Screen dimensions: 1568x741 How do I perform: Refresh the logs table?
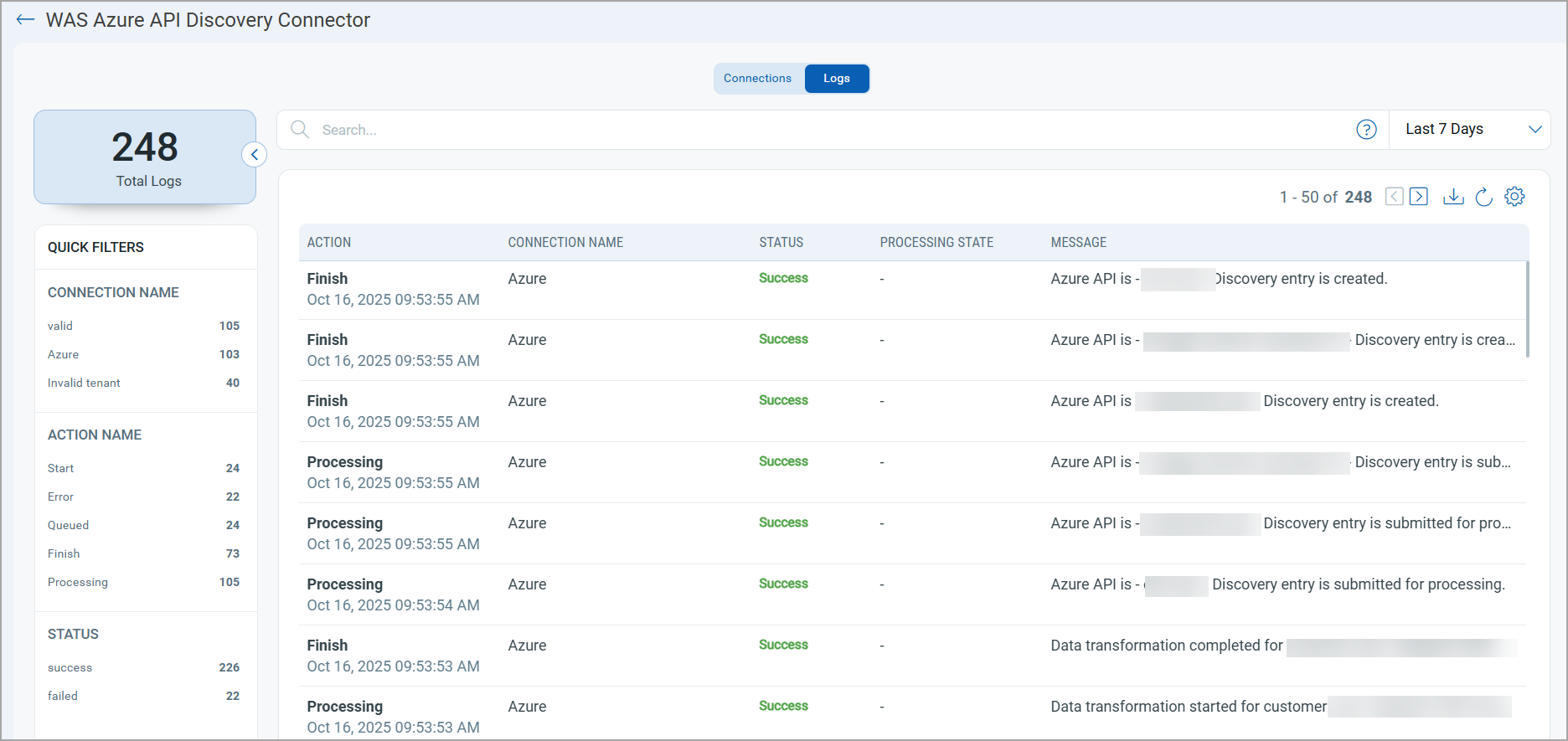1483,197
